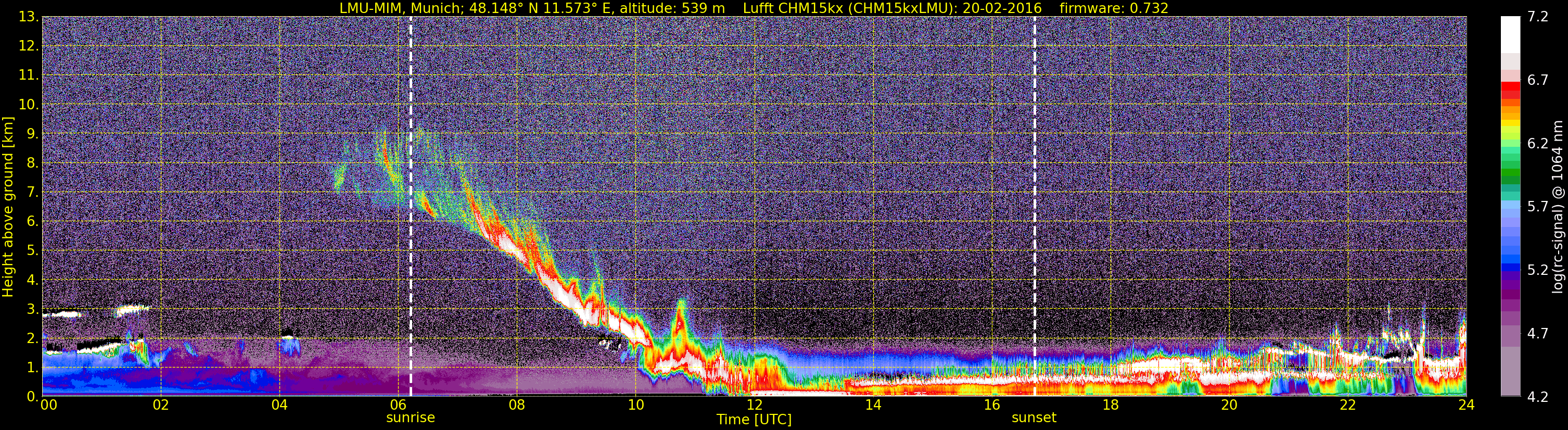Viewport: 1568px width, 430px height.
Task: Click the height axis tick label '7.'
Action: point(33,193)
